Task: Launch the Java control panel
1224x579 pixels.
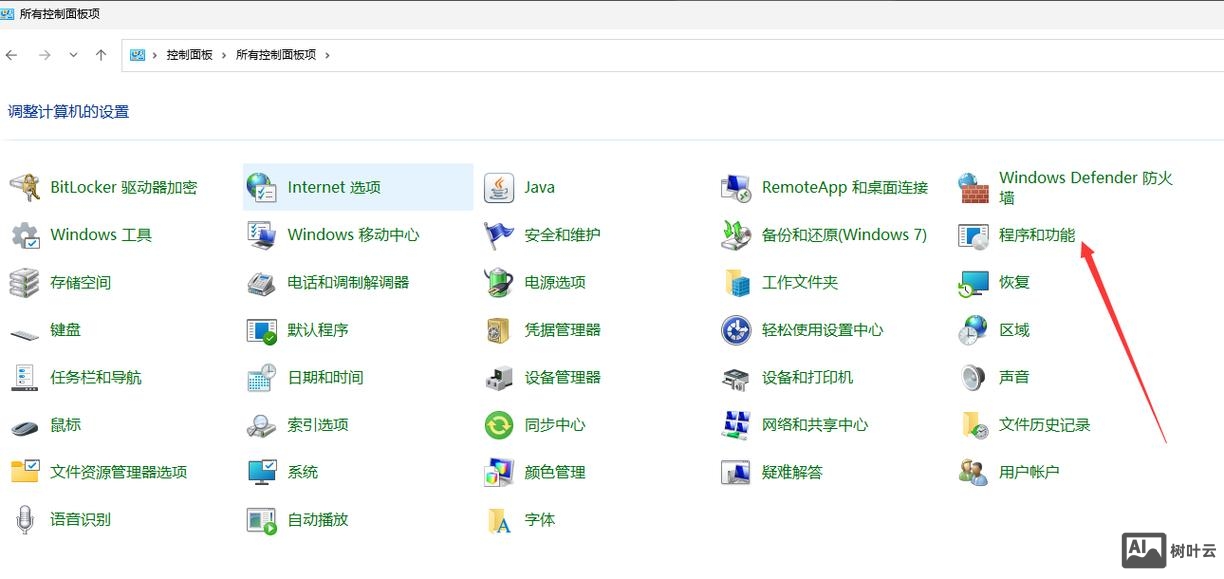Action: 539,187
